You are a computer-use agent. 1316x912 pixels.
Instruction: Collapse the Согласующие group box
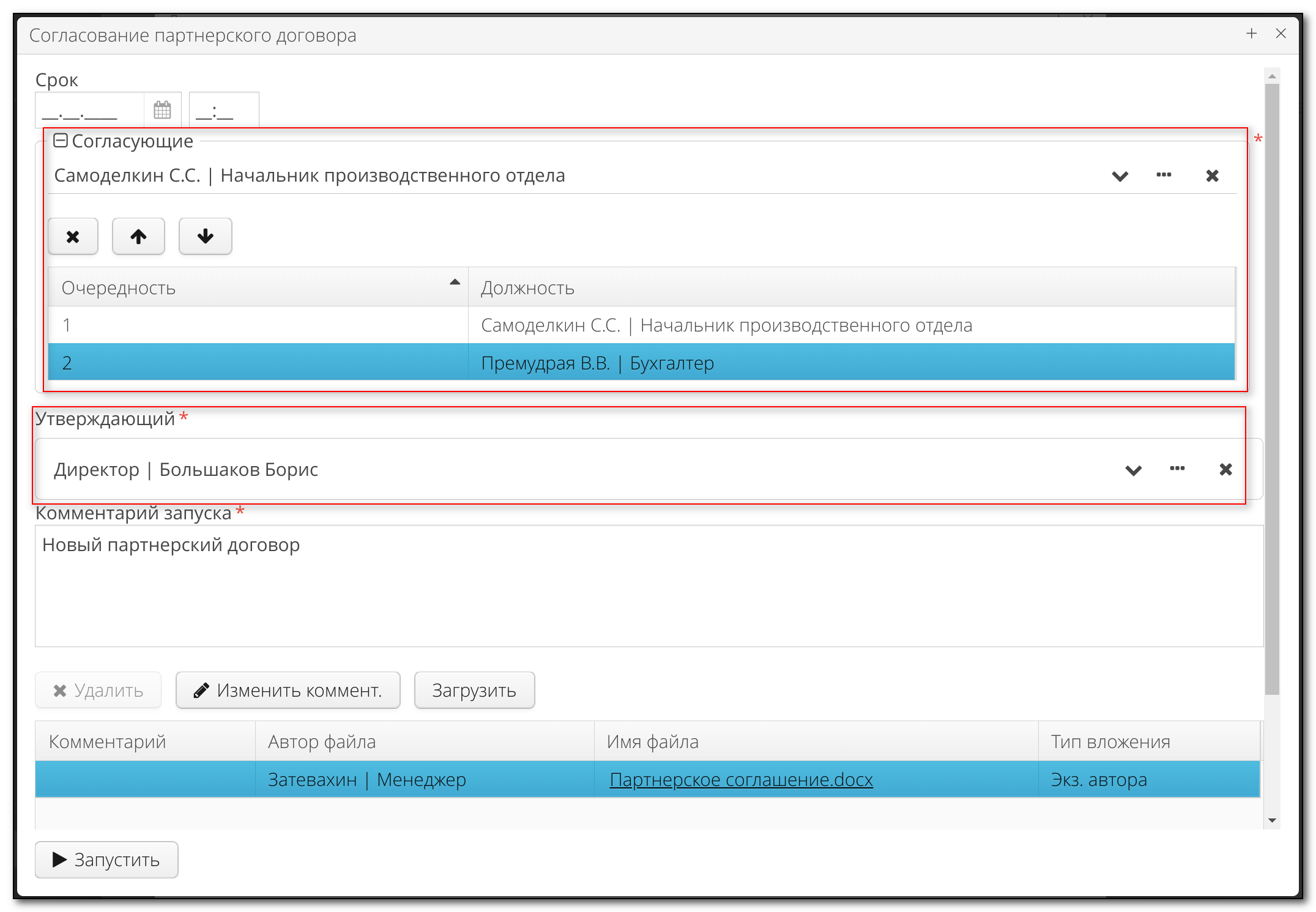point(60,141)
